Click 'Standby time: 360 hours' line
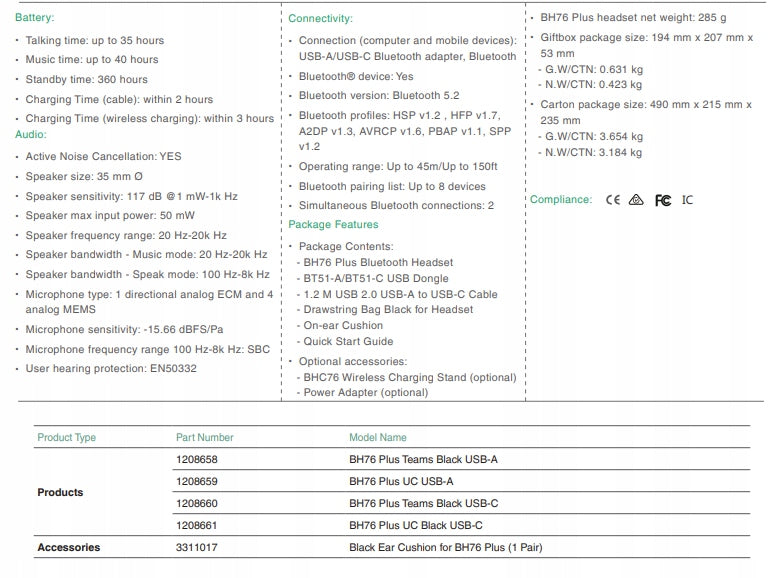The image size is (776, 578). (87, 80)
